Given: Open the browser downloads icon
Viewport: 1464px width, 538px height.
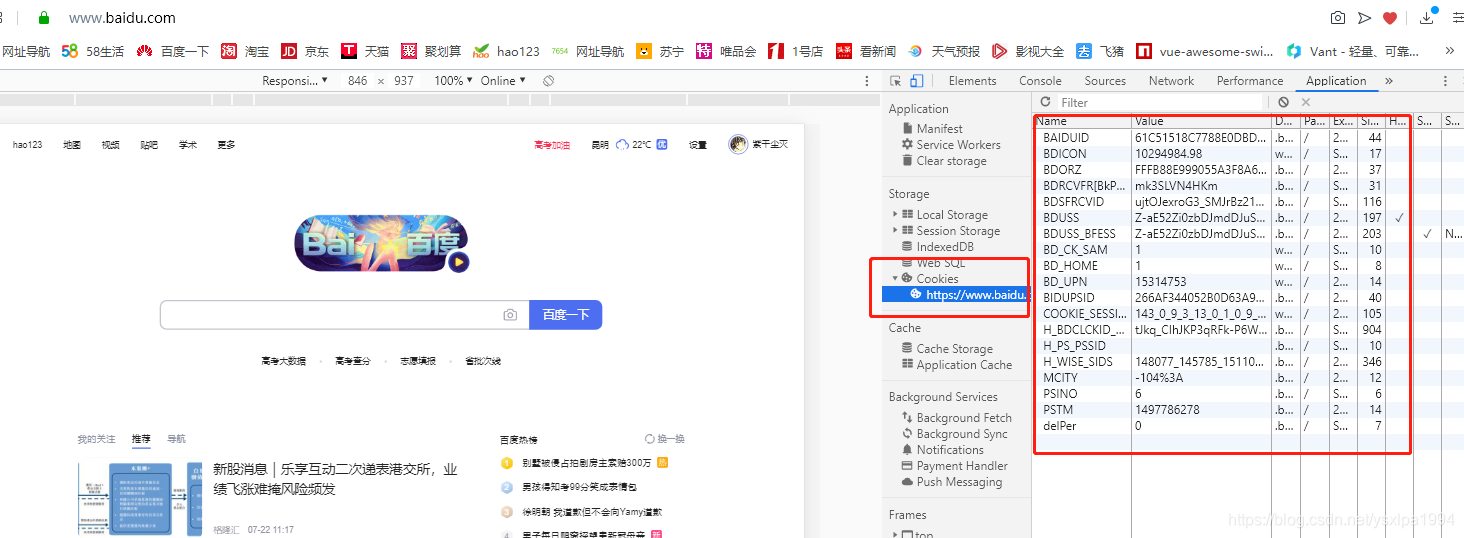Looking at the screenshot, I should pyautogui.click(x=1428, y=17).
